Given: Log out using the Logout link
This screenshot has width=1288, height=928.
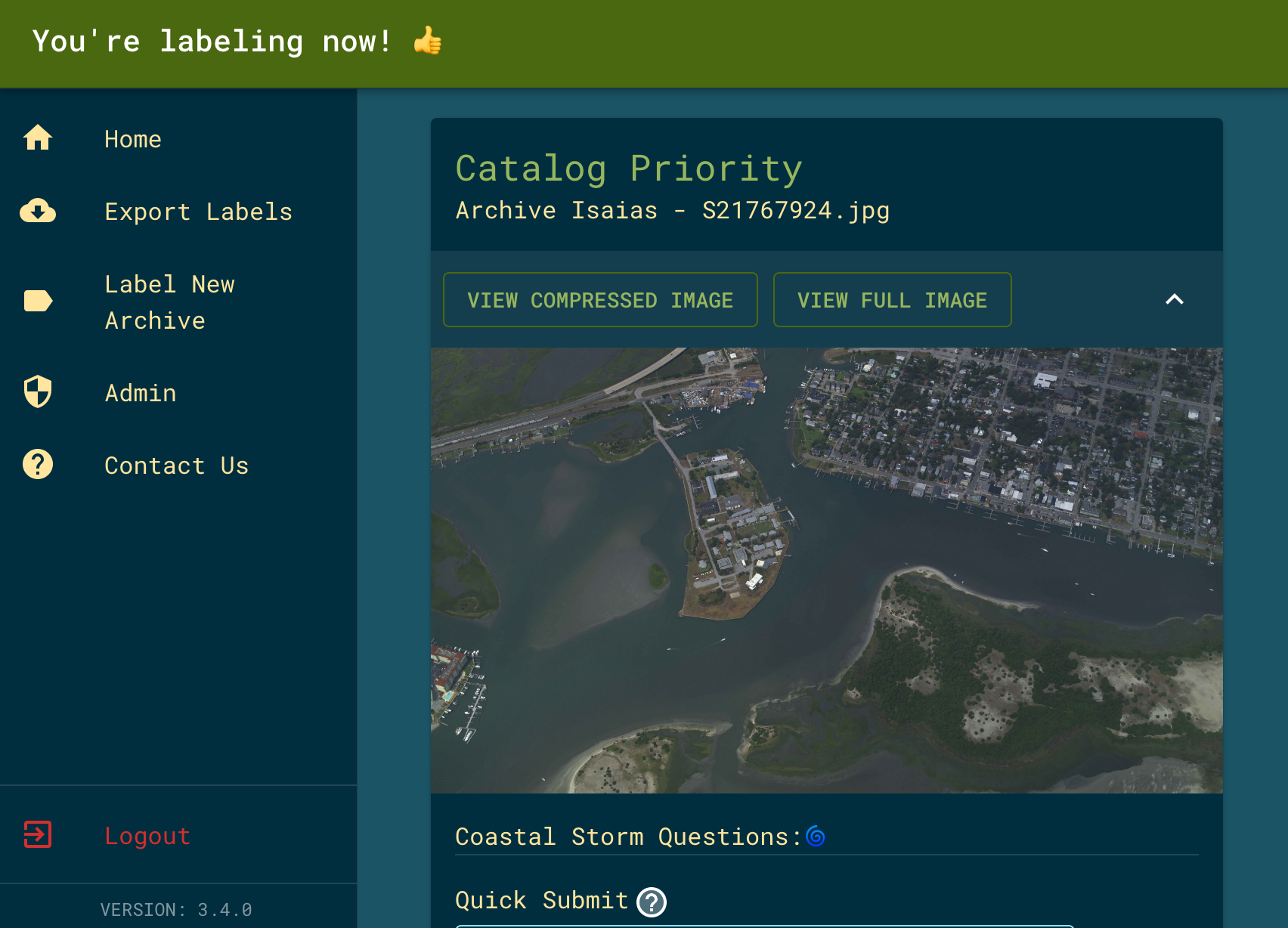Looking at the screenshot, I should tap(147, 836).
